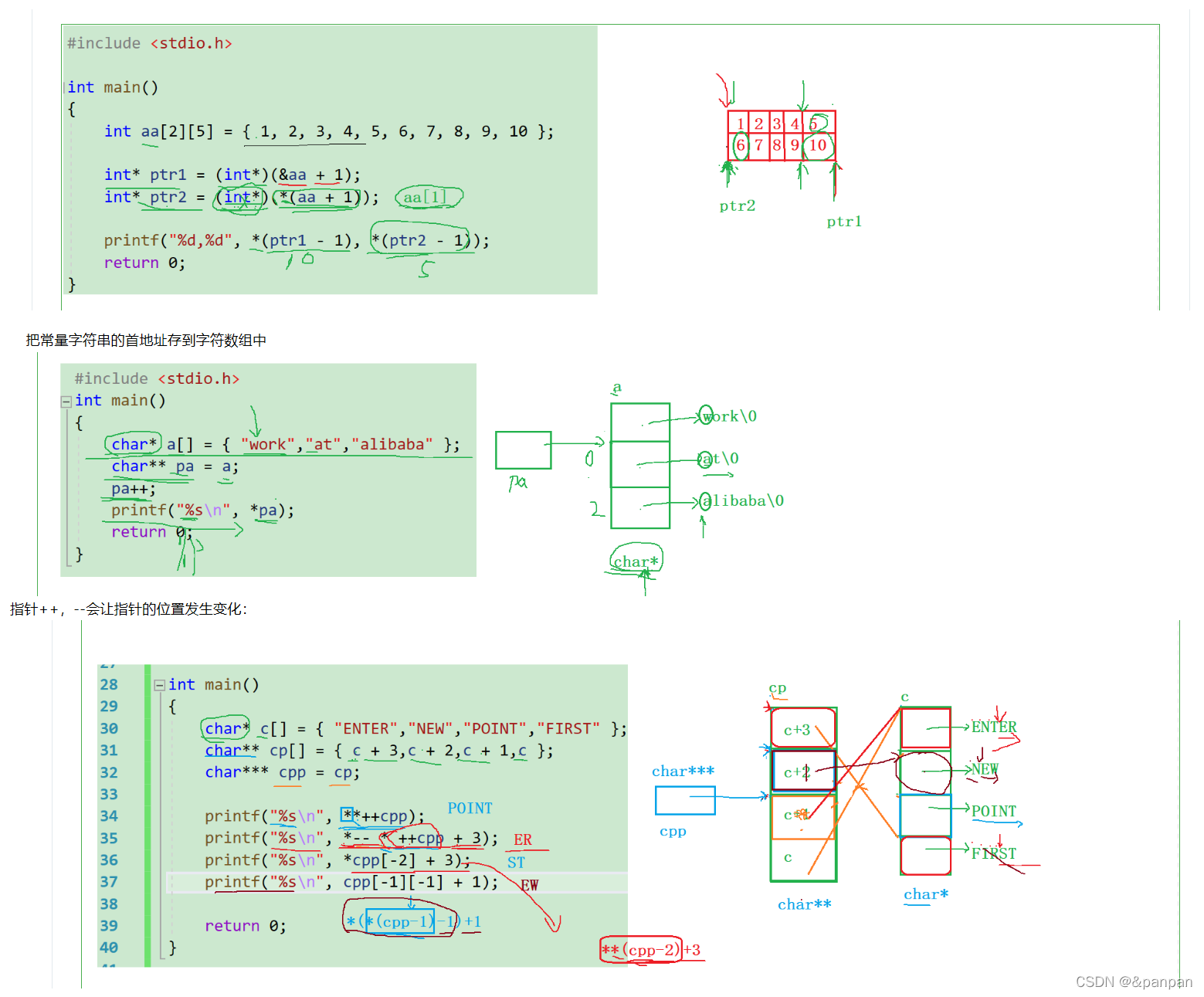Image resolution: width=1204 pixels, height=997 pixels.
Task: Click line number 37 in the gutter
Action: tap(109, 882)
